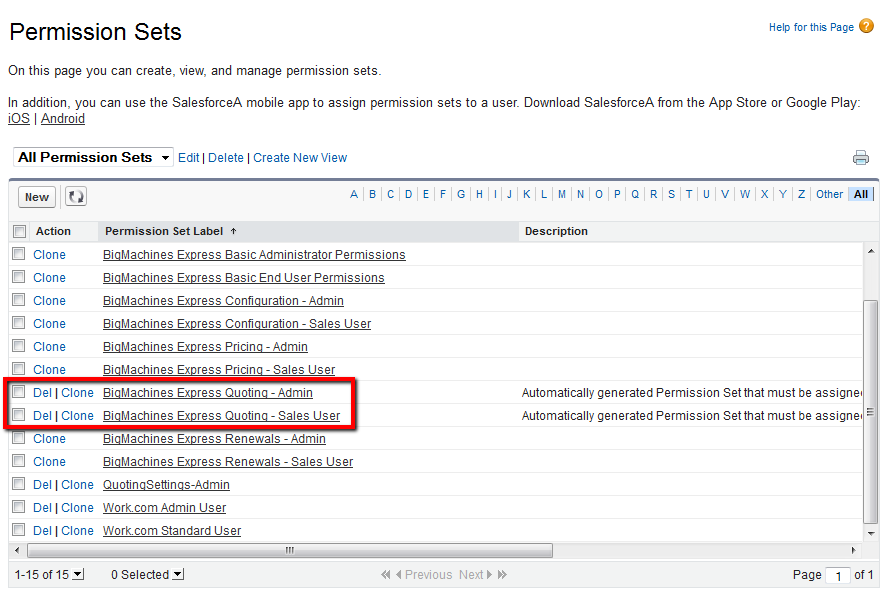This screenshot has height=597, width=889.
Task: Select the Other alphabet filter
Action: [829, 195]
